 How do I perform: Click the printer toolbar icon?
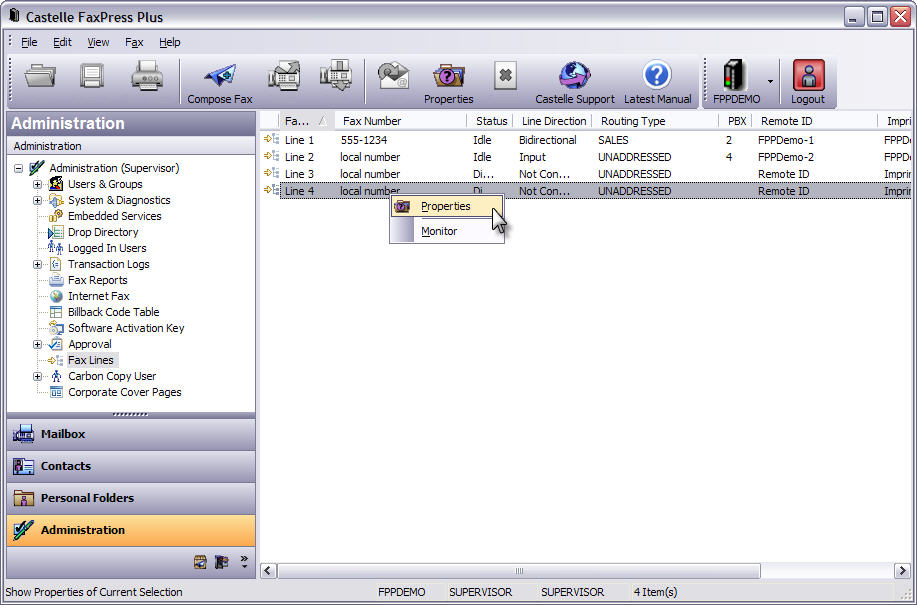click(x=146, y=77)
